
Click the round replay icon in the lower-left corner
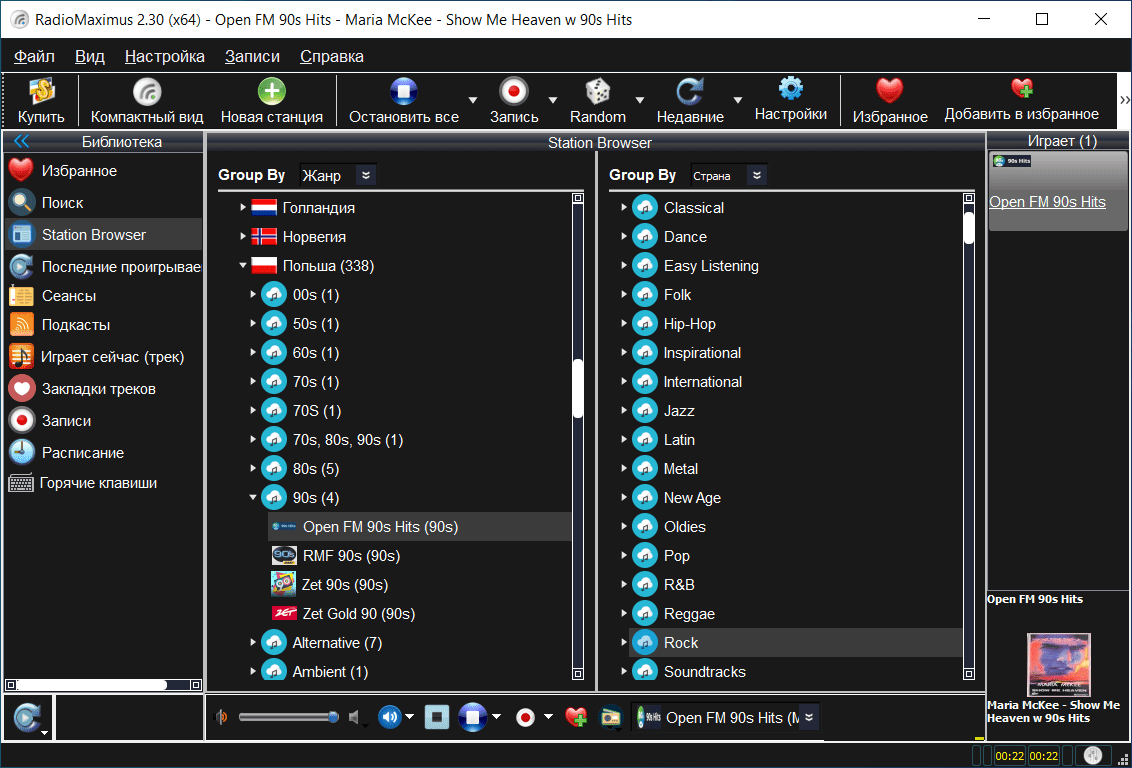click(x=28, y=717)
